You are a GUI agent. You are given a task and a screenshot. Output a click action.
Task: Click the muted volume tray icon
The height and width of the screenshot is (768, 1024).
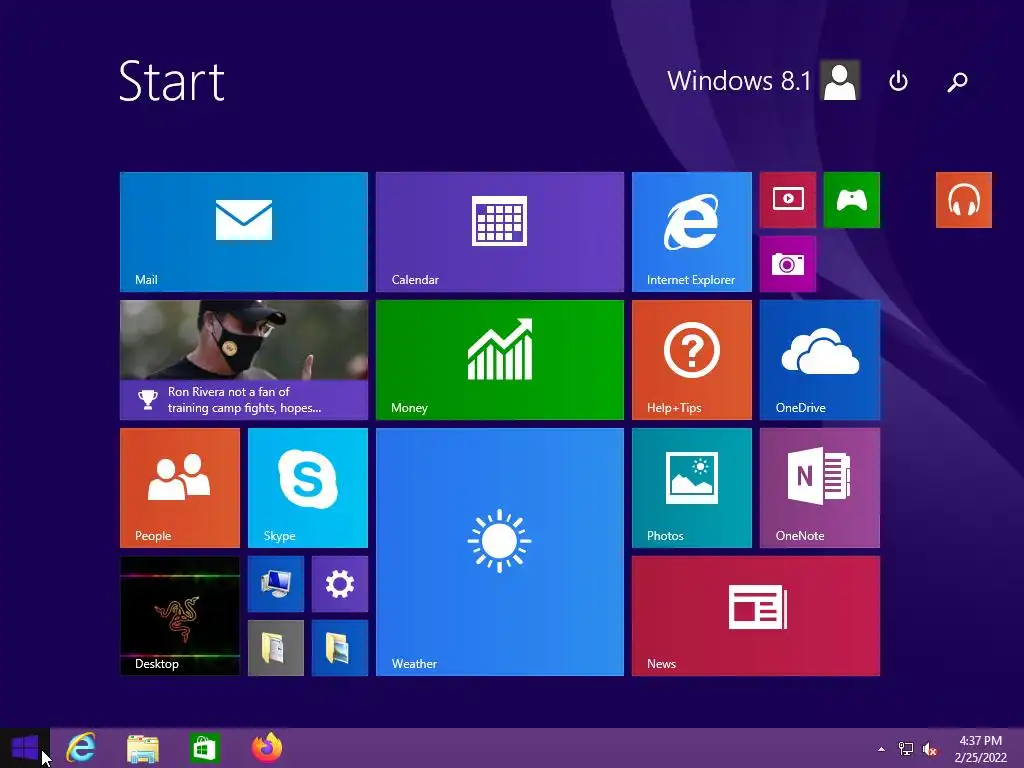[x=930, y=749]
